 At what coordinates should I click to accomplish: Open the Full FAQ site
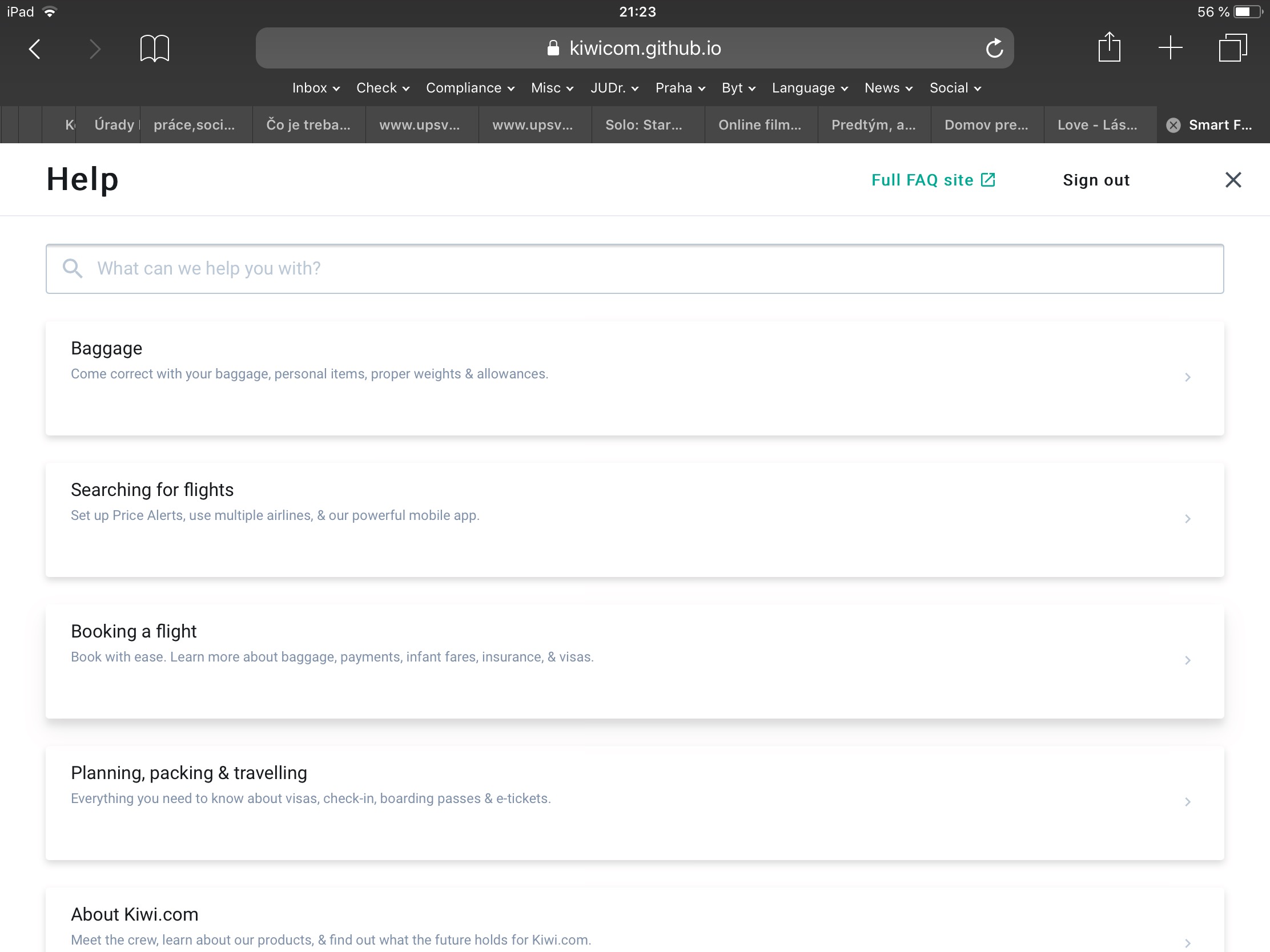tap(922, 180)
